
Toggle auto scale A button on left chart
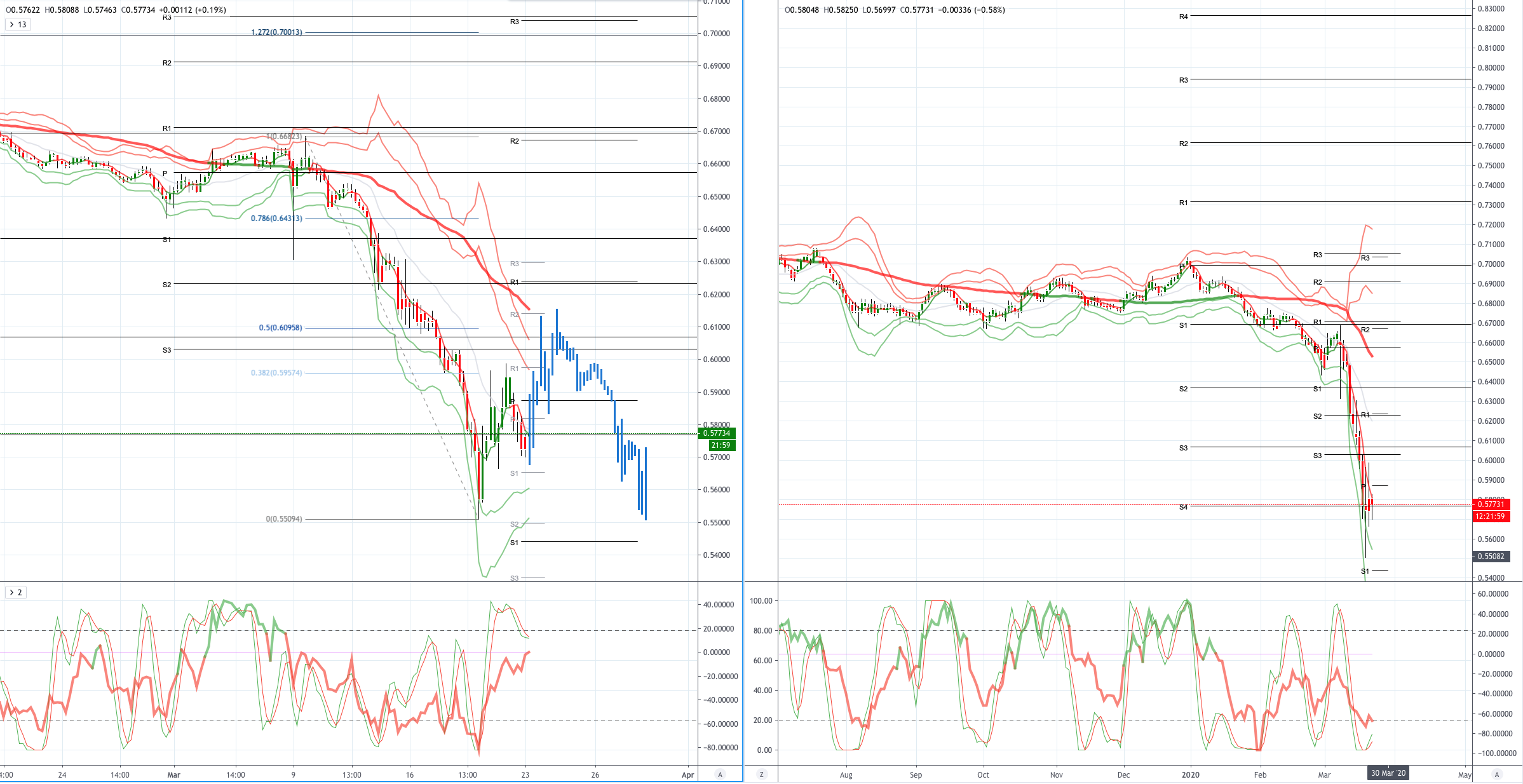[720, 774]
